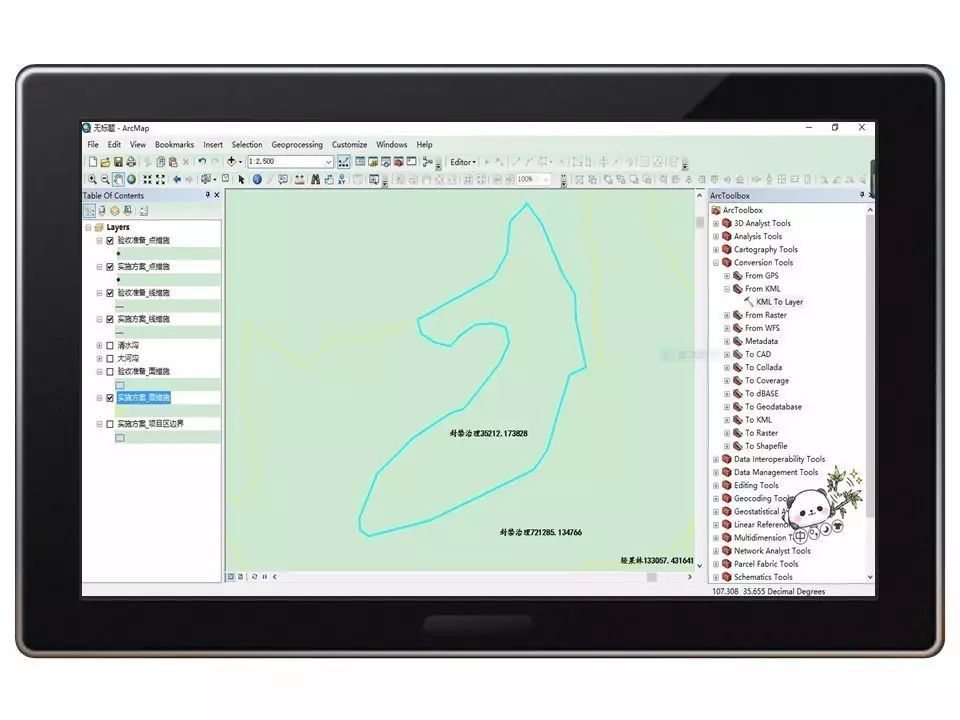Click the Save map document icon
The image size is (960, 720).
tap(118, 162)
